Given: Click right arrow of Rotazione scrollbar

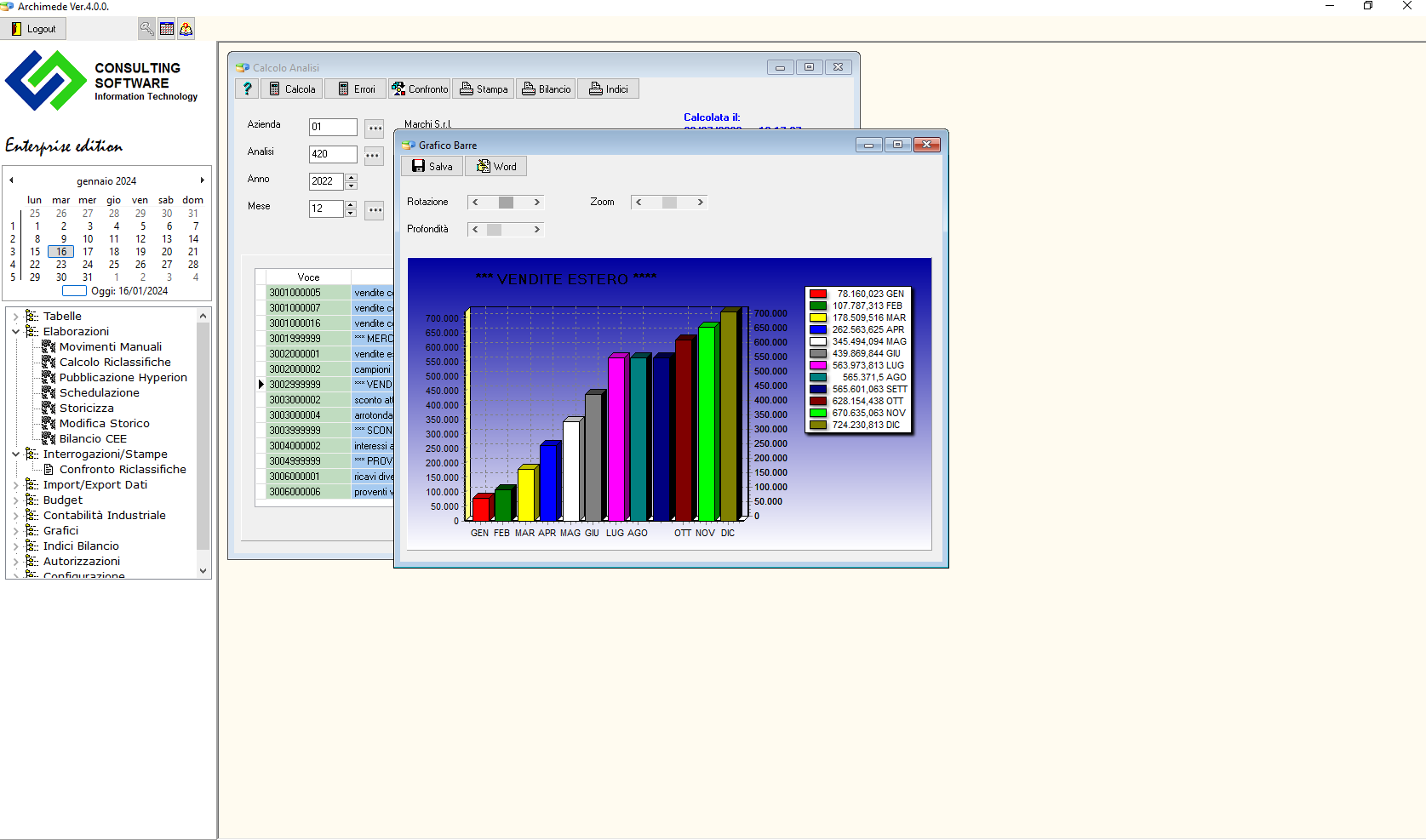Looking at the screenshot, I should click(536, 203).
